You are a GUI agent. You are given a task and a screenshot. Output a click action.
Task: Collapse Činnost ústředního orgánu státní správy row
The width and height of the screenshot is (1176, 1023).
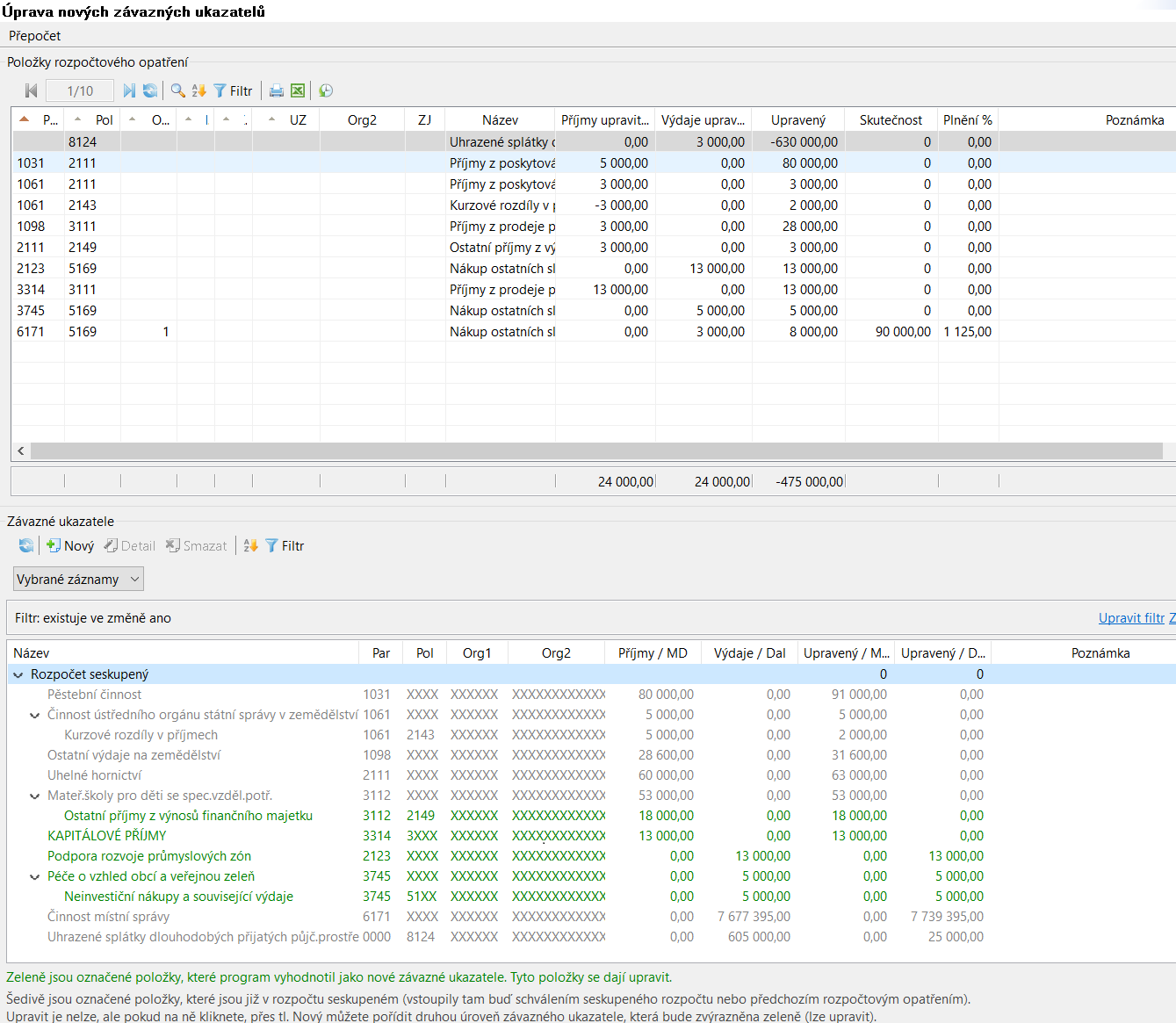35,715
